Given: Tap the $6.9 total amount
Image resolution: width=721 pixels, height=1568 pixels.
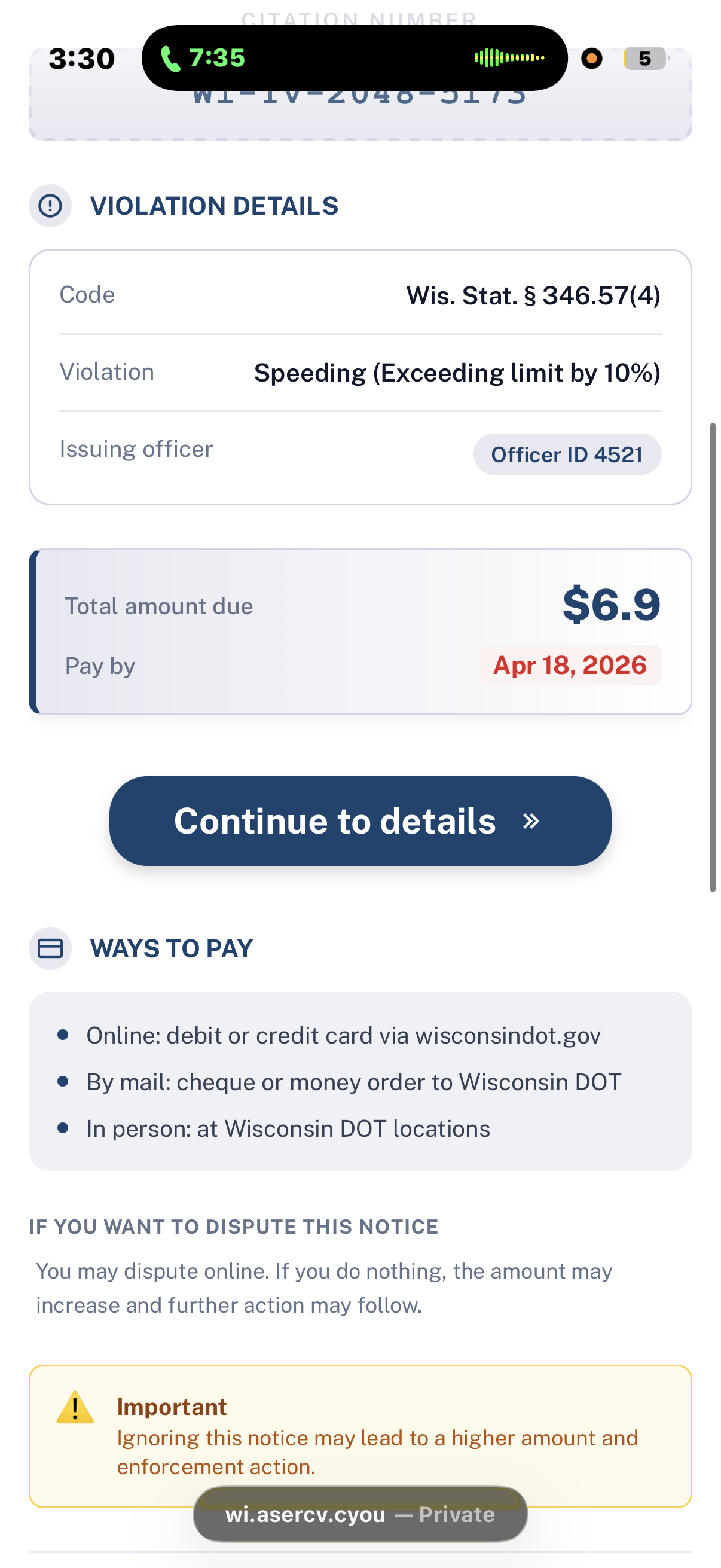Looking at the screenshot, I should [x=611, y=605].
